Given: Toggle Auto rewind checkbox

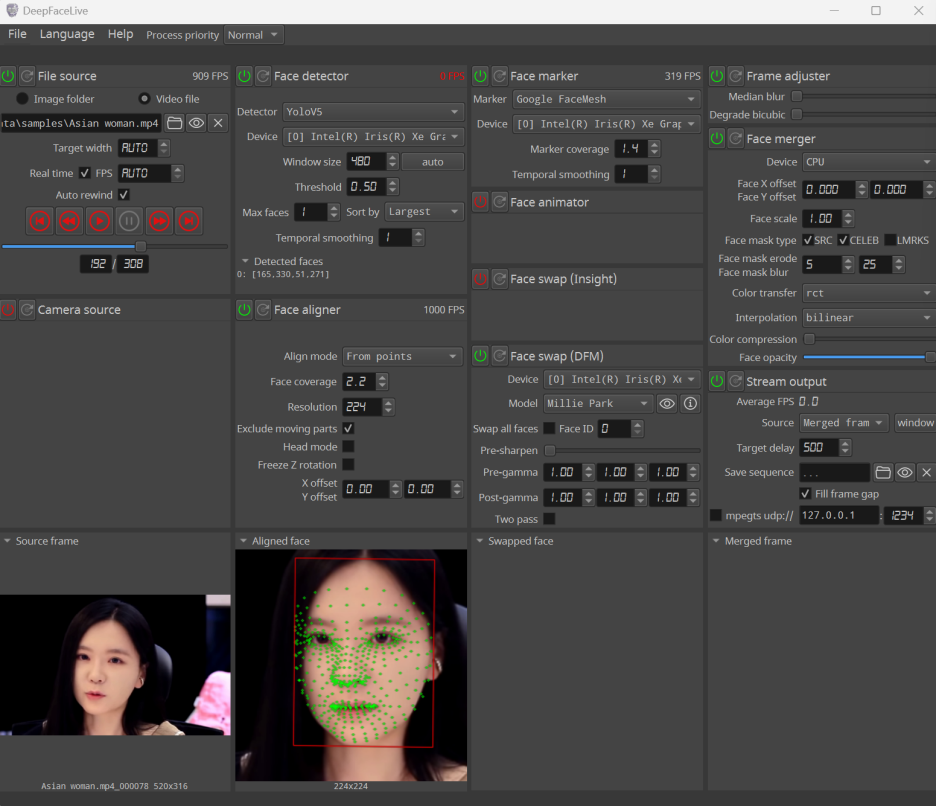Looking at the screenshot, I should coord(124,195).
